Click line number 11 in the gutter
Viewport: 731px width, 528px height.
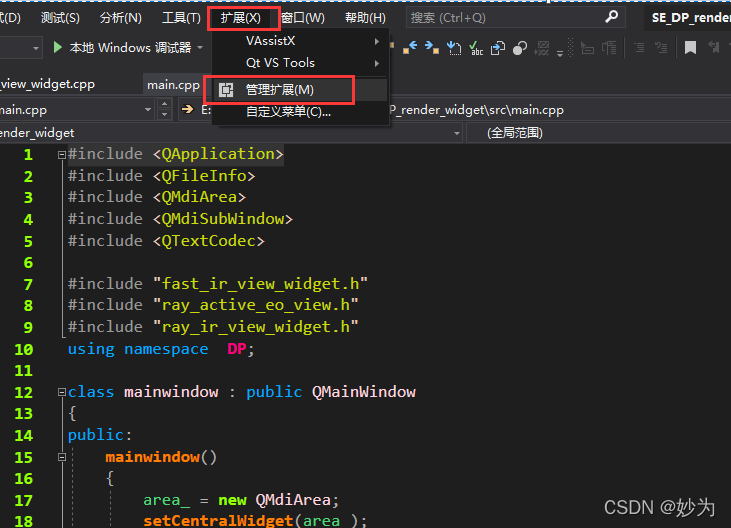[x=24, y=370]
